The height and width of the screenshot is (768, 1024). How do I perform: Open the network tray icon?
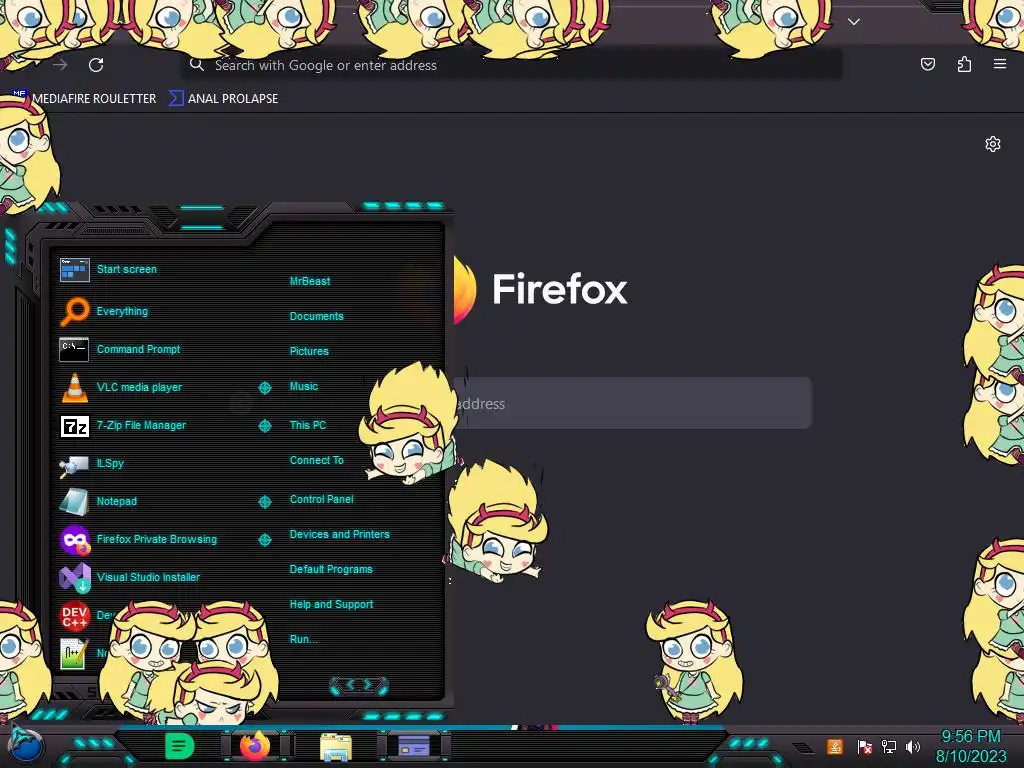[x=889, y=746]
